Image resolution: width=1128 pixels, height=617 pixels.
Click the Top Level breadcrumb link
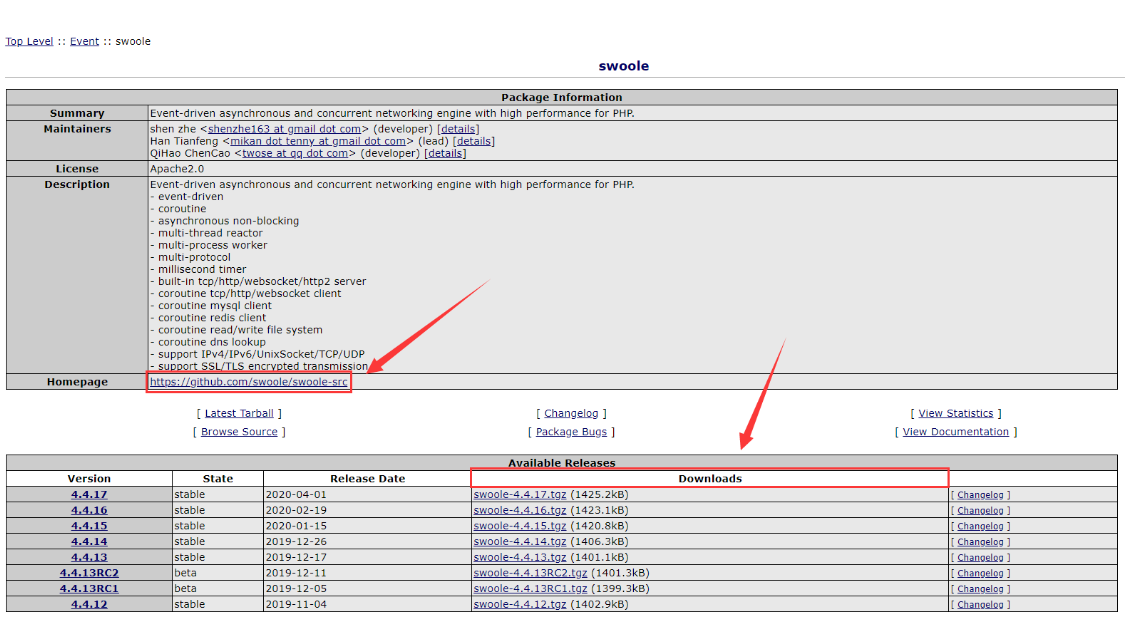point(30,41)
